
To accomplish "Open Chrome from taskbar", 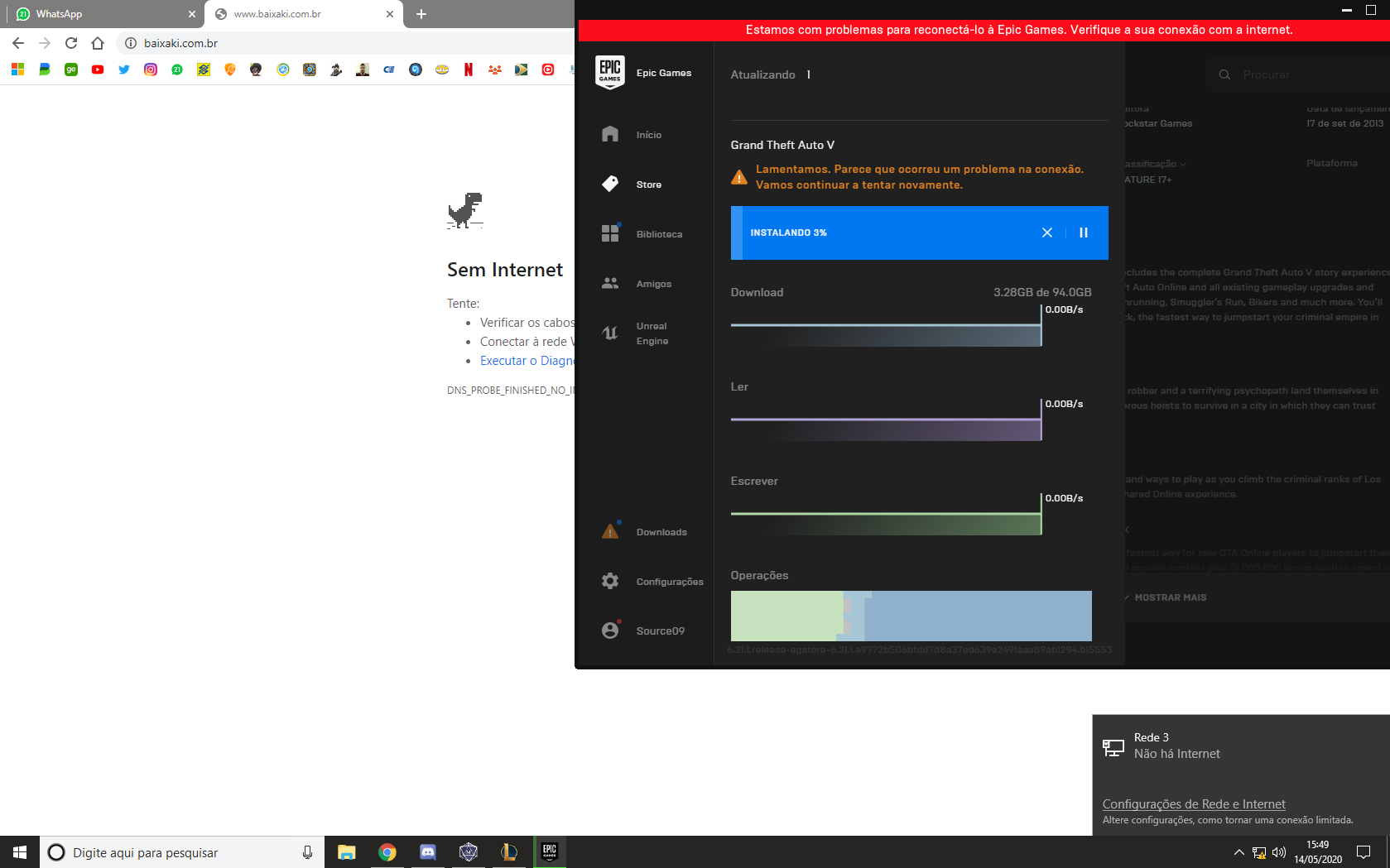I will click(387, 852).
